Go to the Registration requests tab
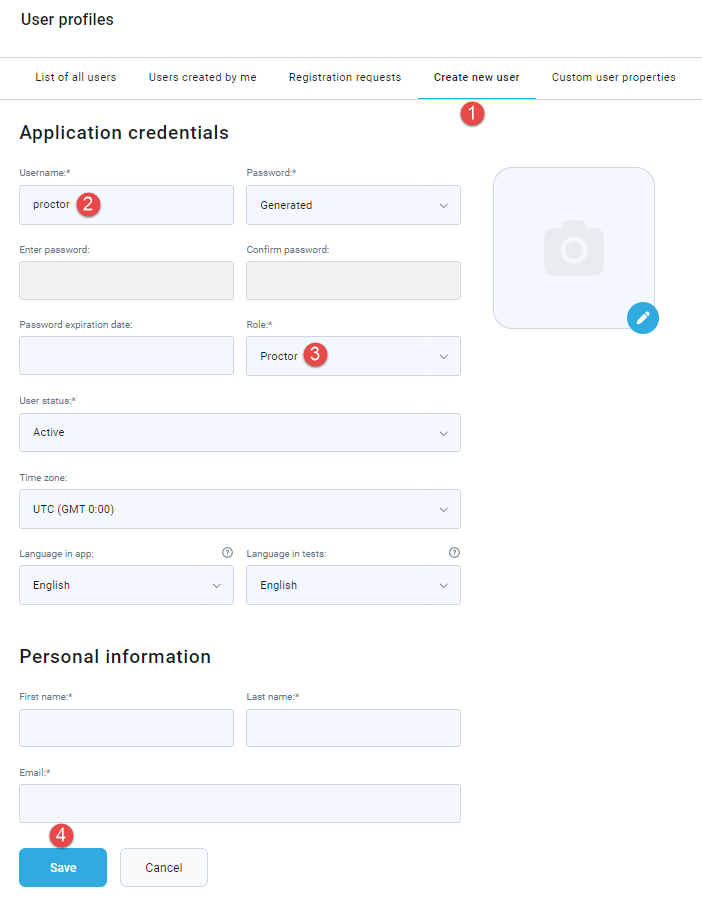 pyautogui.click(x=345, y=77)
